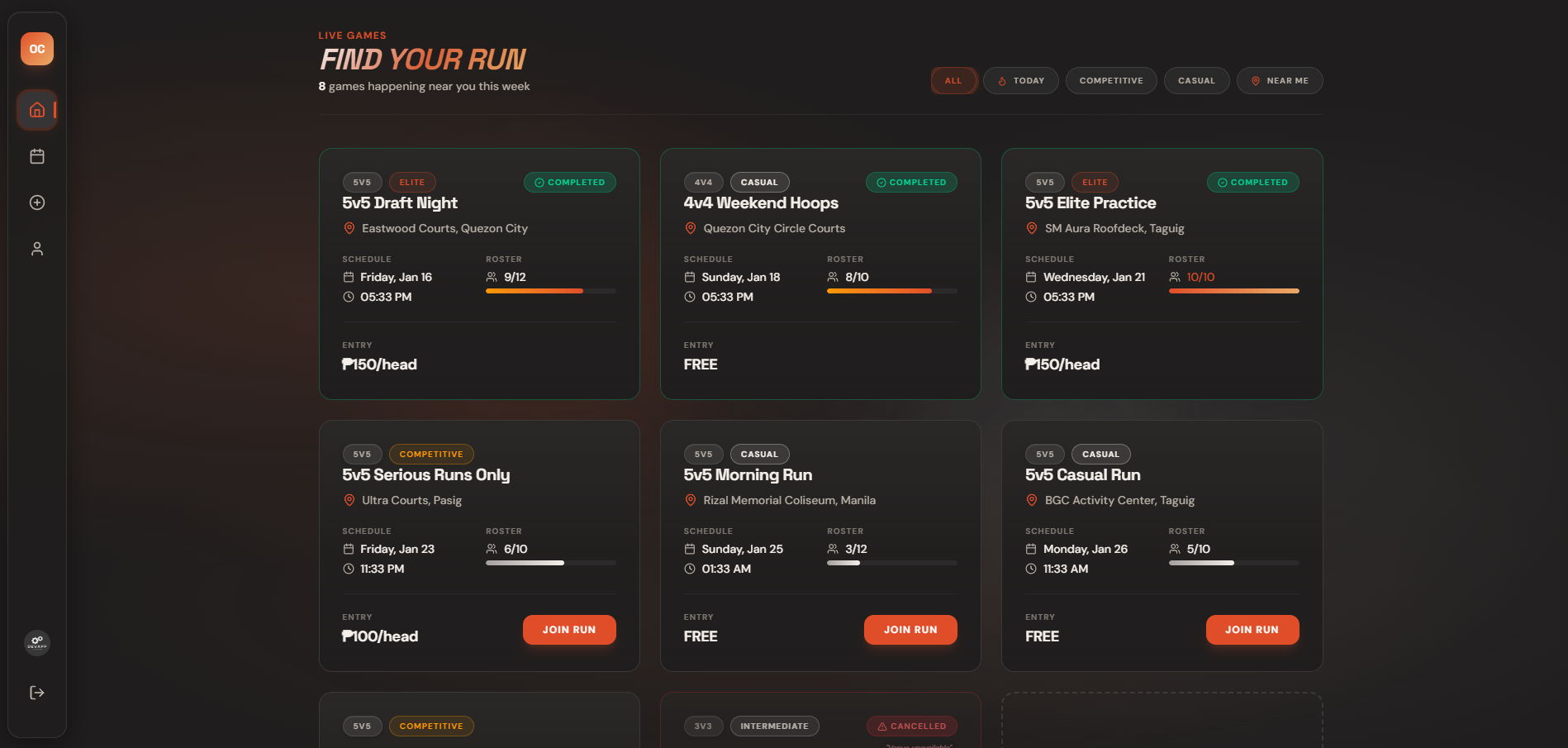Viewport: 1568px width, 748px height.
Task: Open the calendar icon in sidebar
Action: point(37,156)
